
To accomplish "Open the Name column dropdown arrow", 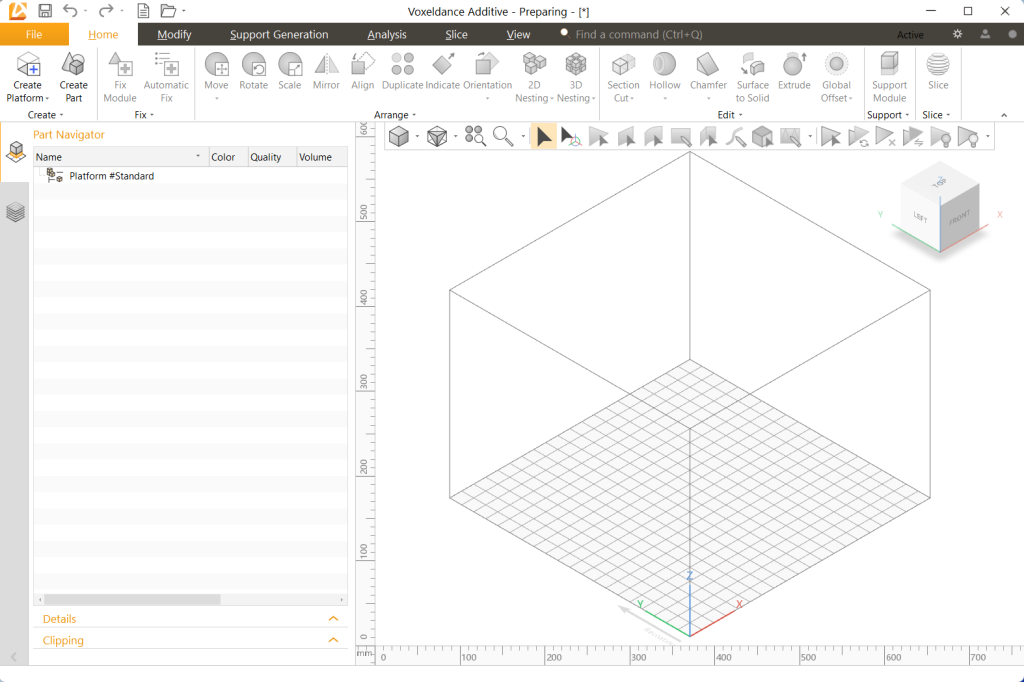I will click(198, 157).
